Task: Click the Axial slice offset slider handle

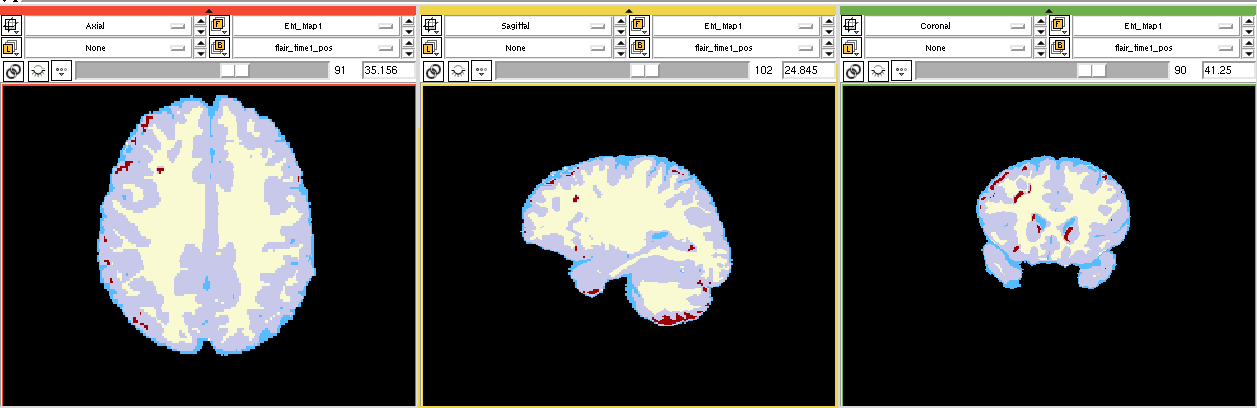Action: coord(235,70)
